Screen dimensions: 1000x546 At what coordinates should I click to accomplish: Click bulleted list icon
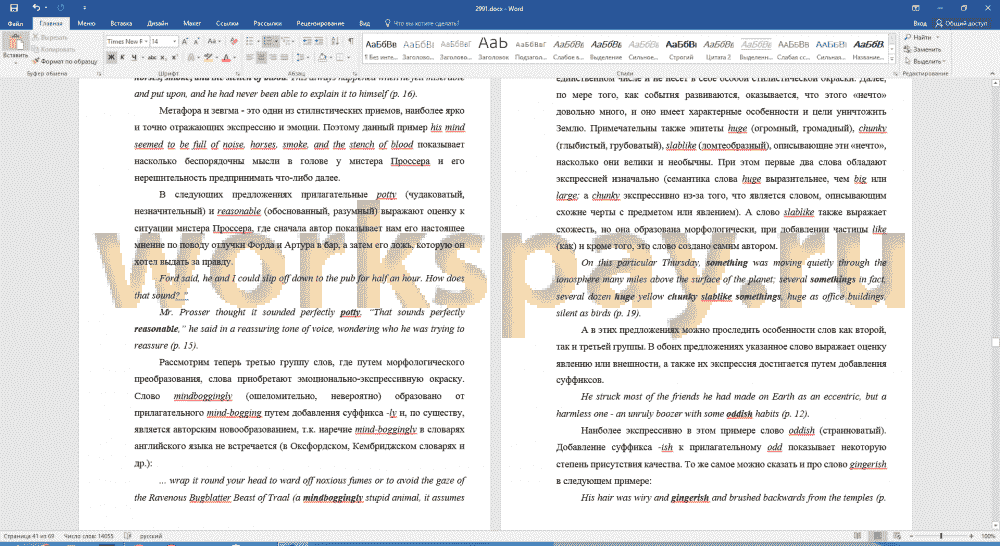tap(251, 41)
